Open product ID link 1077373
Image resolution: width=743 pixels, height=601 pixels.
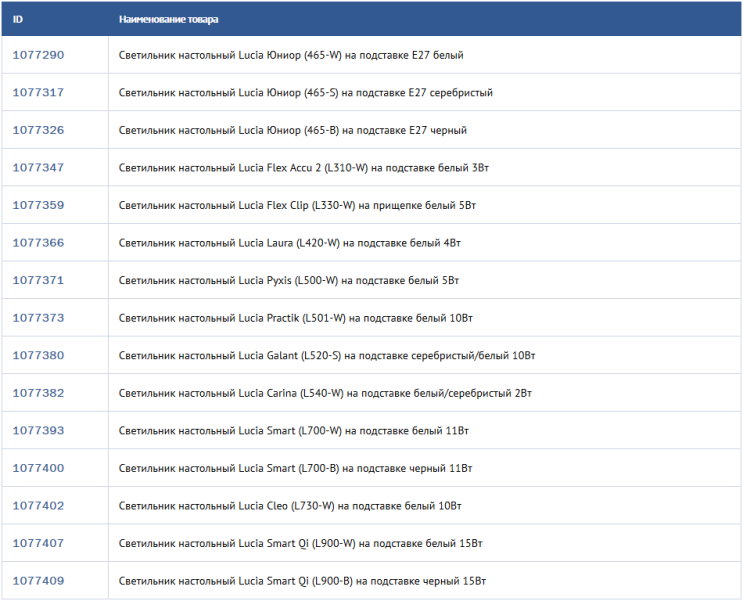pos(38,318)
